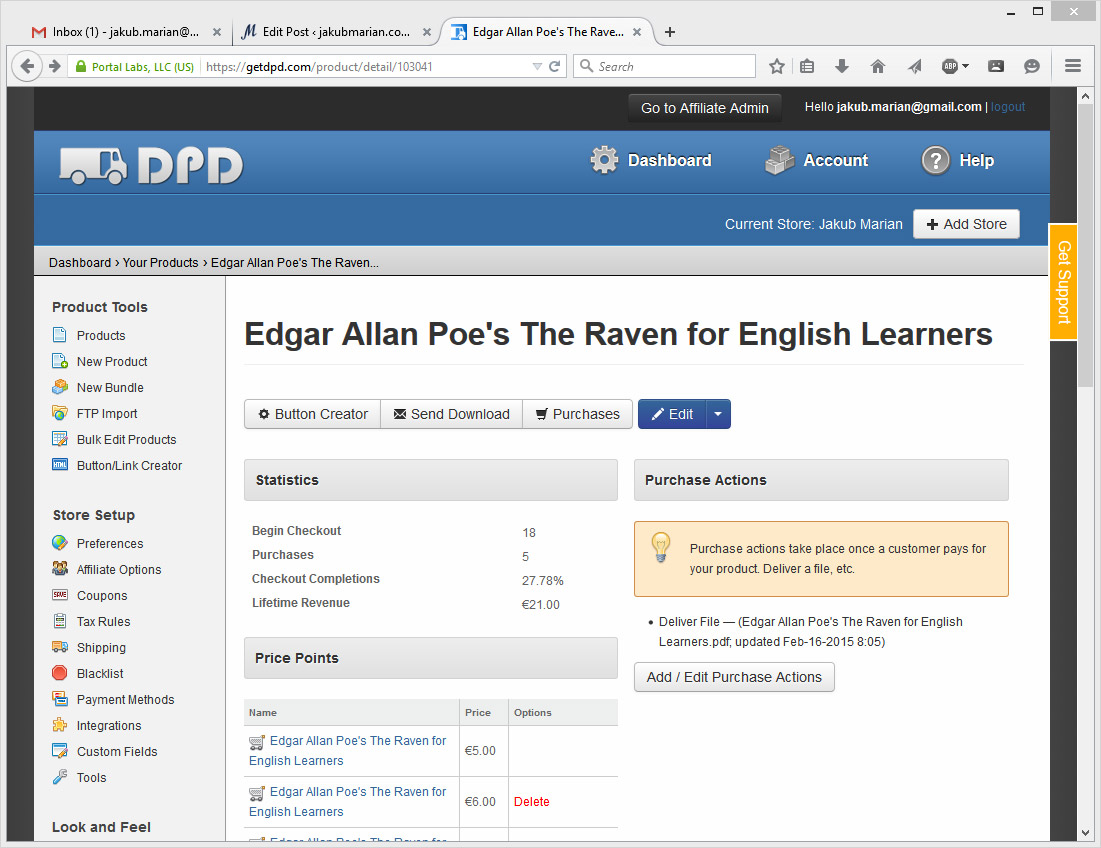Click the logout link
The width and height of the screenshot is (1101, 848).
click(1008, 107)
